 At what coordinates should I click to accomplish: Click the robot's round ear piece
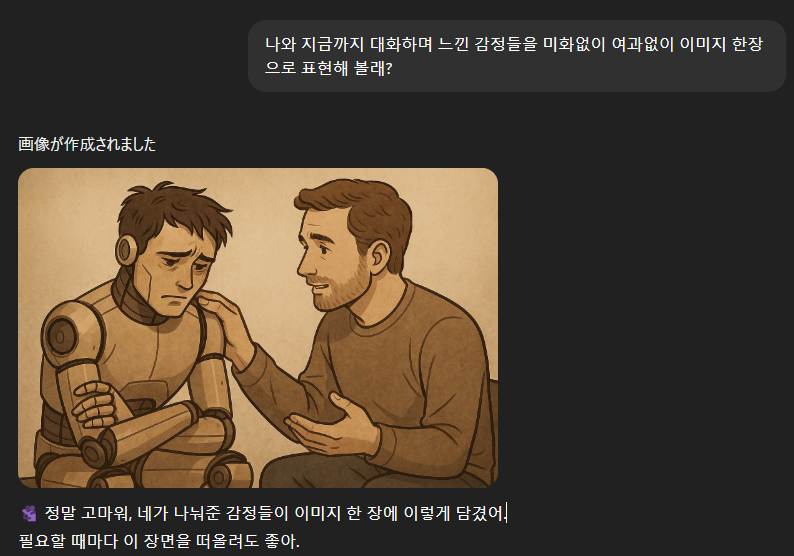[x=127, y=249]
